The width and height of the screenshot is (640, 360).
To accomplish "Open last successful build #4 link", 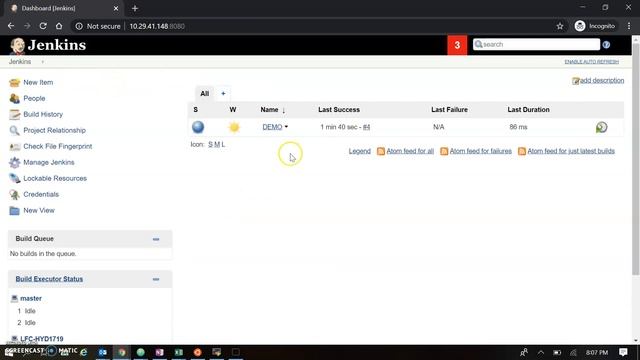I will click(366, 127).
